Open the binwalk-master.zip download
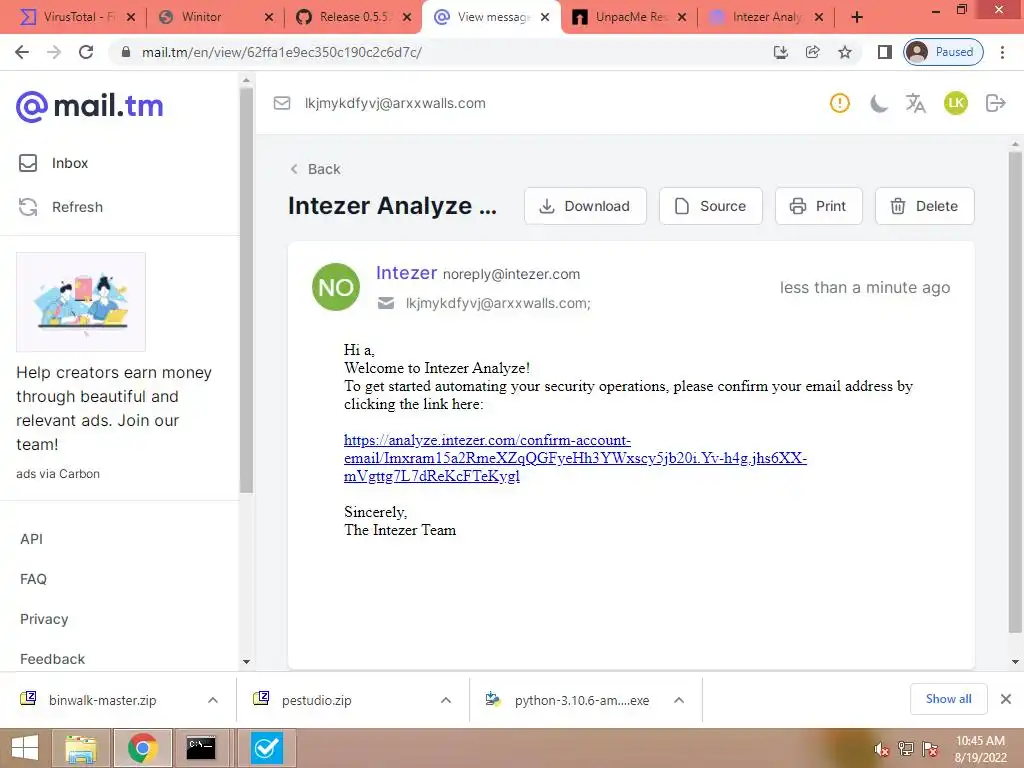Screen dimensions: 1024x768 pos(103,700)
